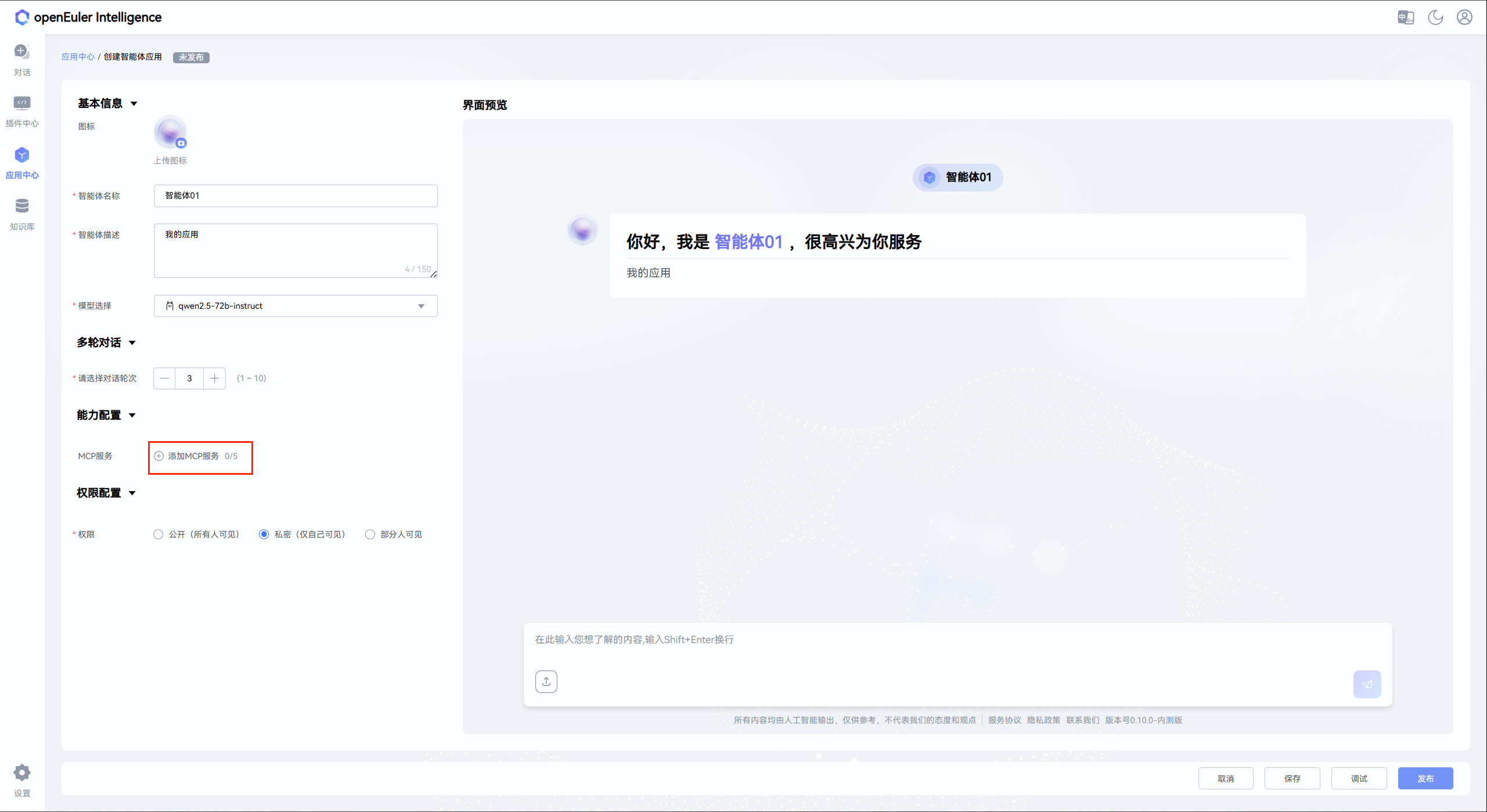Select 部分人可见 radio option
Screen dimensions: 1487x812
tap(370, 534)
